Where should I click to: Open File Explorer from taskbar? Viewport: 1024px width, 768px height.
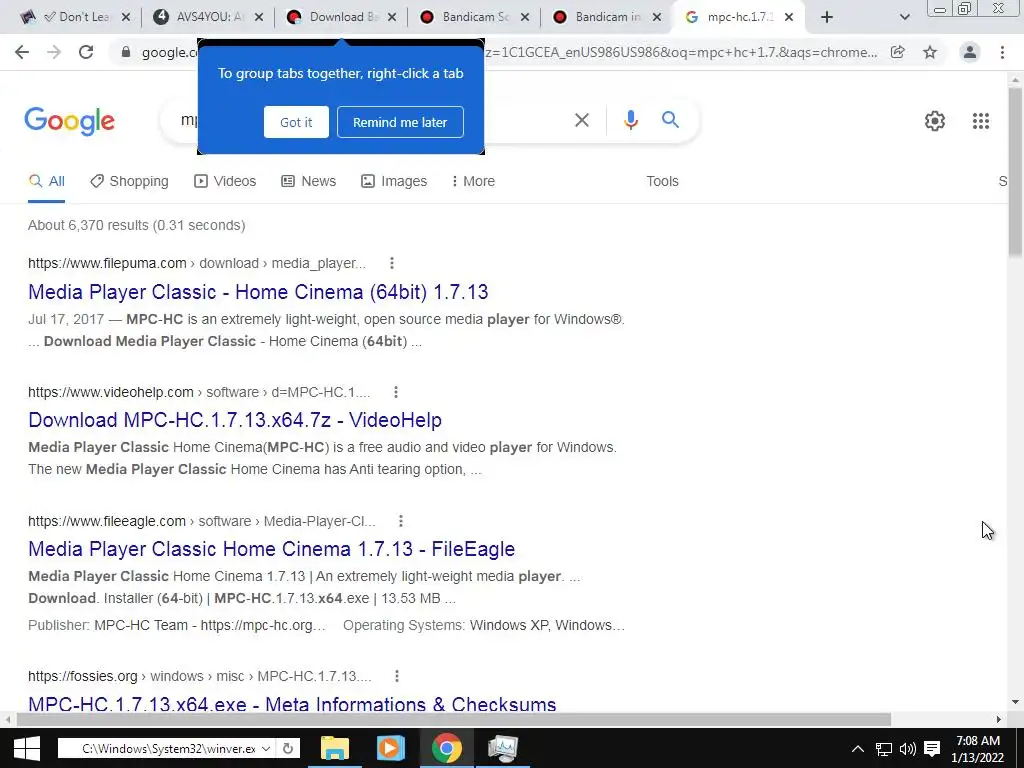click(335, 748)
